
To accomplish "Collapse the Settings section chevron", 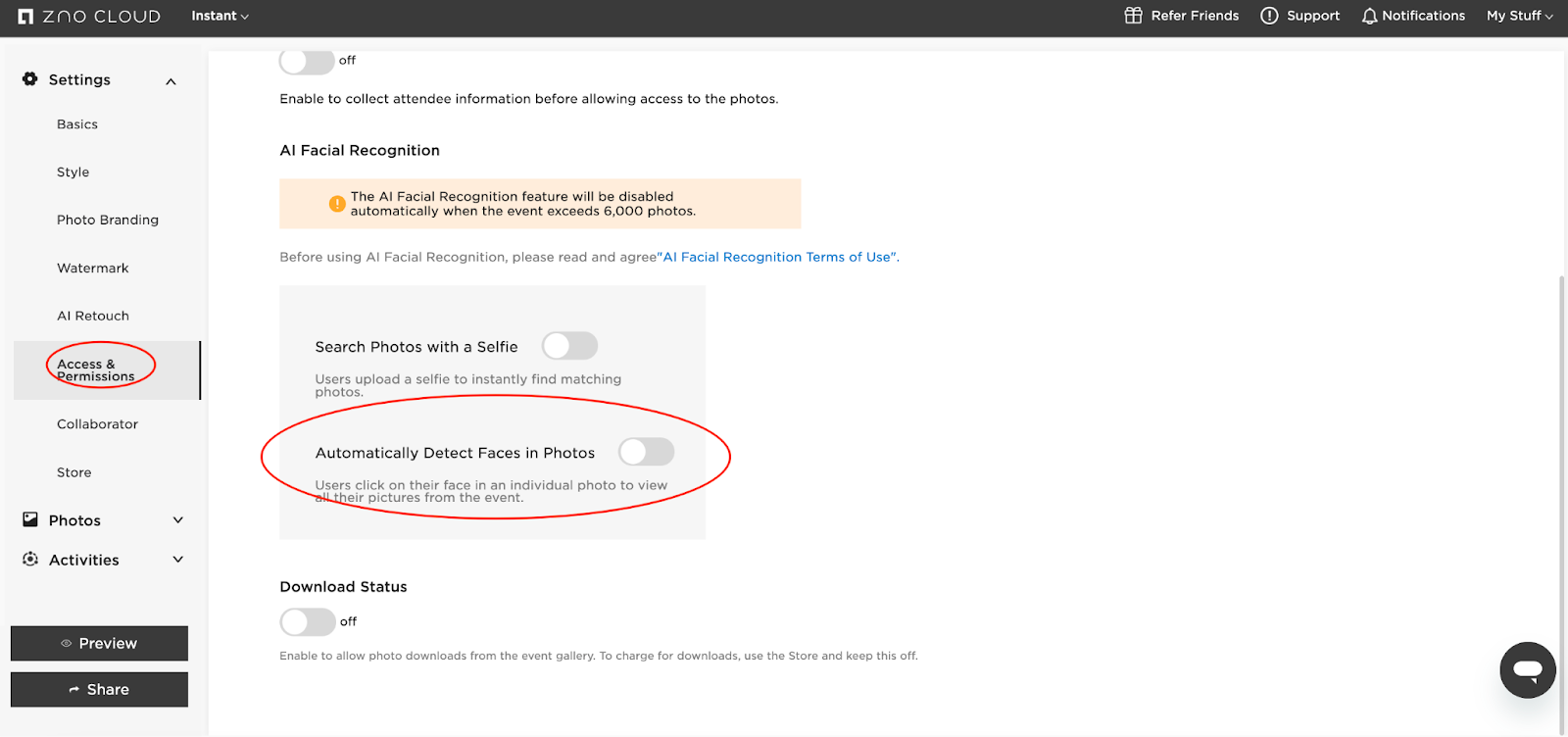I will pyautogui.click(x=171, y=81).
